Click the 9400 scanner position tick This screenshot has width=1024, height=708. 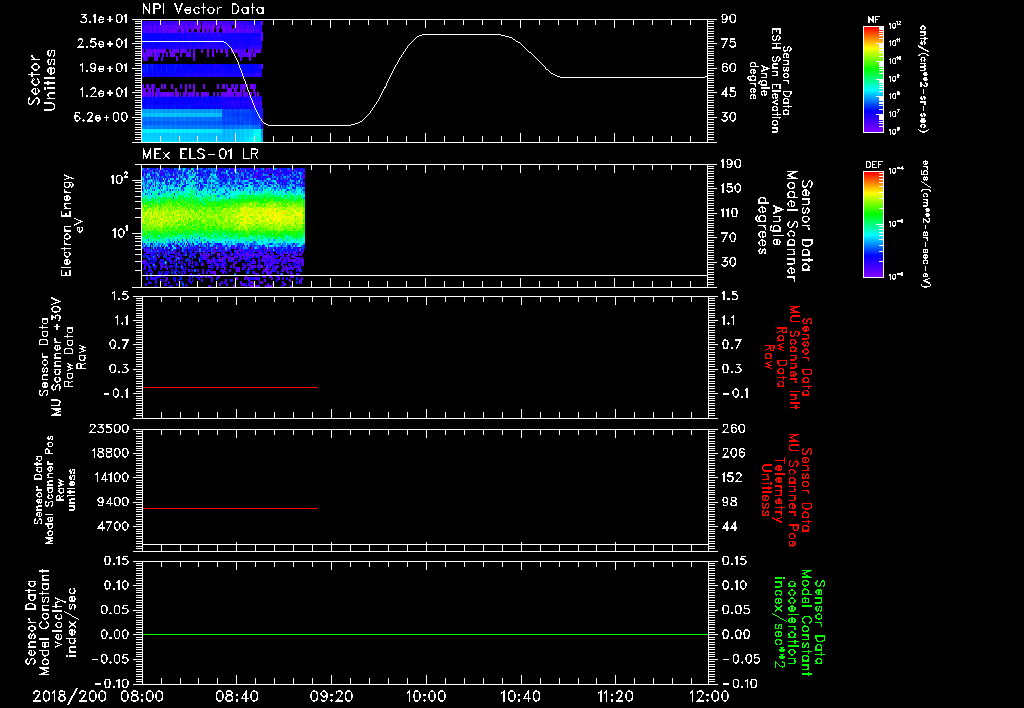coord(114,502)
